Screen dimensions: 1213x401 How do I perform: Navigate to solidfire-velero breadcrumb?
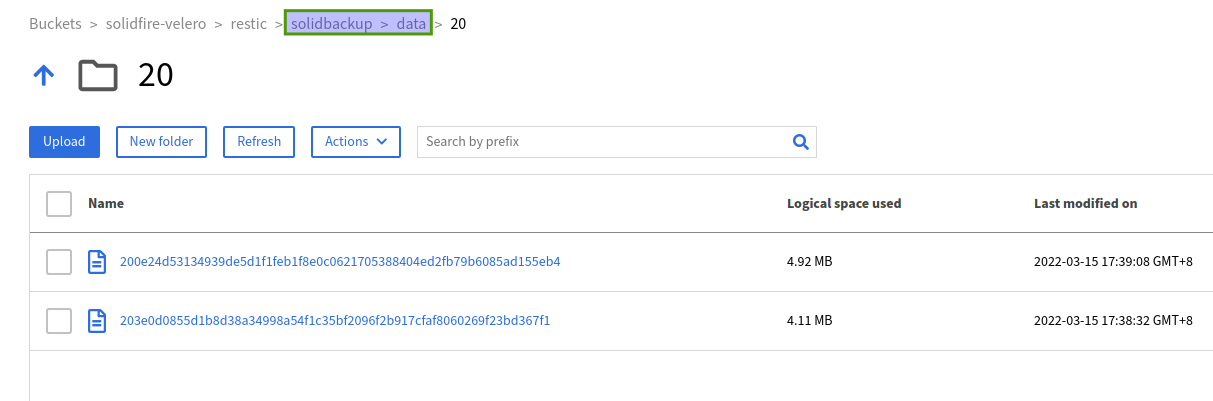156,23
